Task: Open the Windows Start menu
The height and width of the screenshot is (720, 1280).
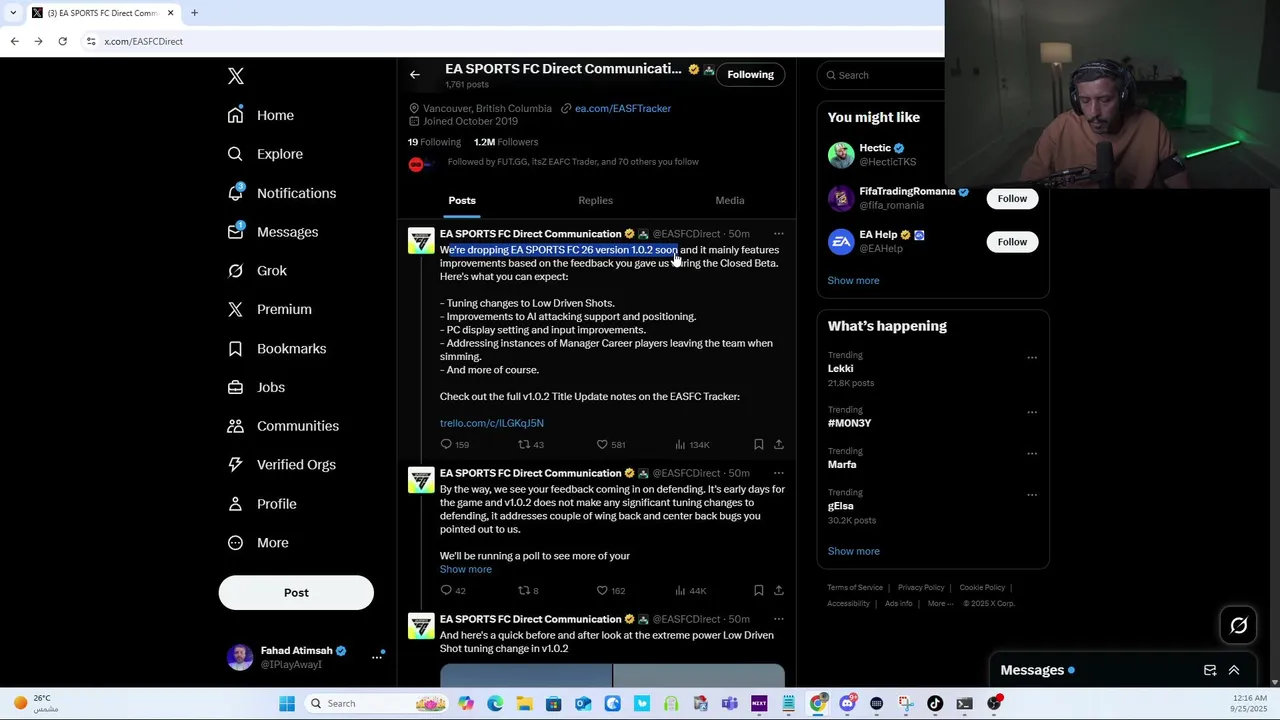Action: point(287,704)
